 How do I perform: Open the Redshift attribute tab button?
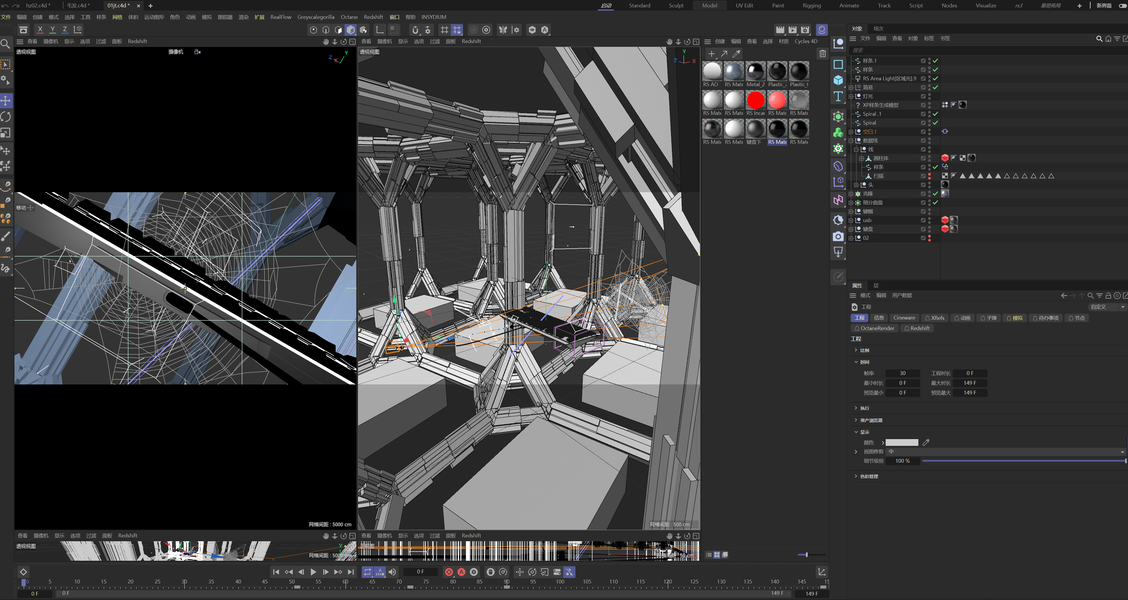tap(917, 328)
